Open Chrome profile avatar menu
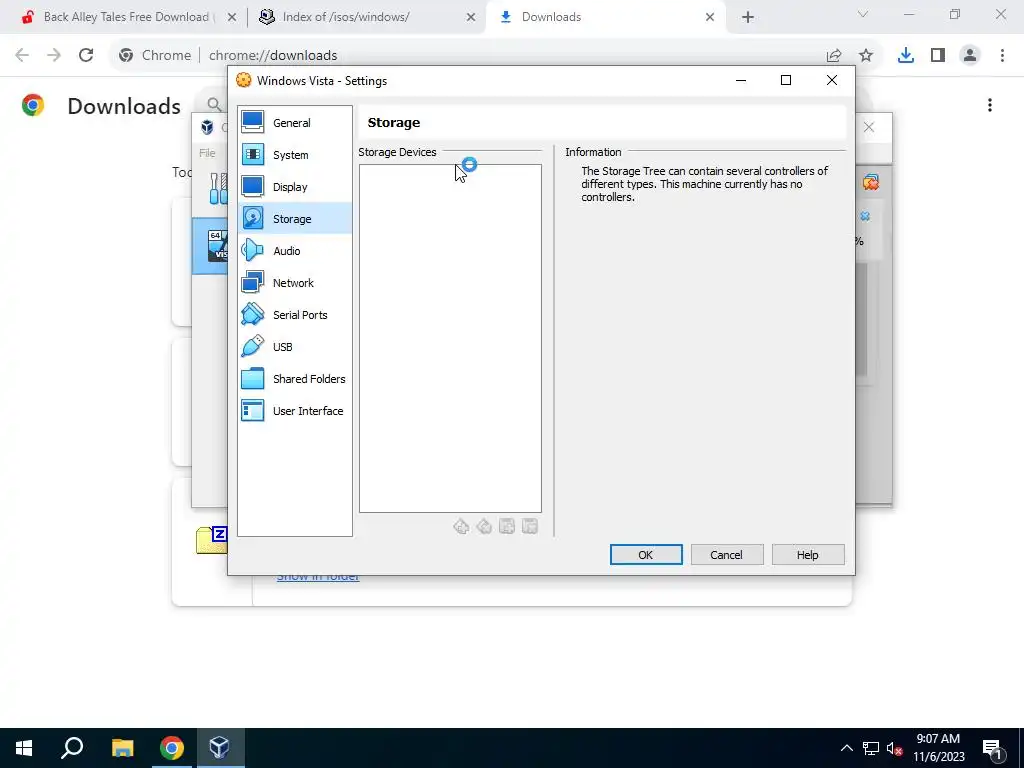Screen dimensions: 1024x768 tap(970, 55)
